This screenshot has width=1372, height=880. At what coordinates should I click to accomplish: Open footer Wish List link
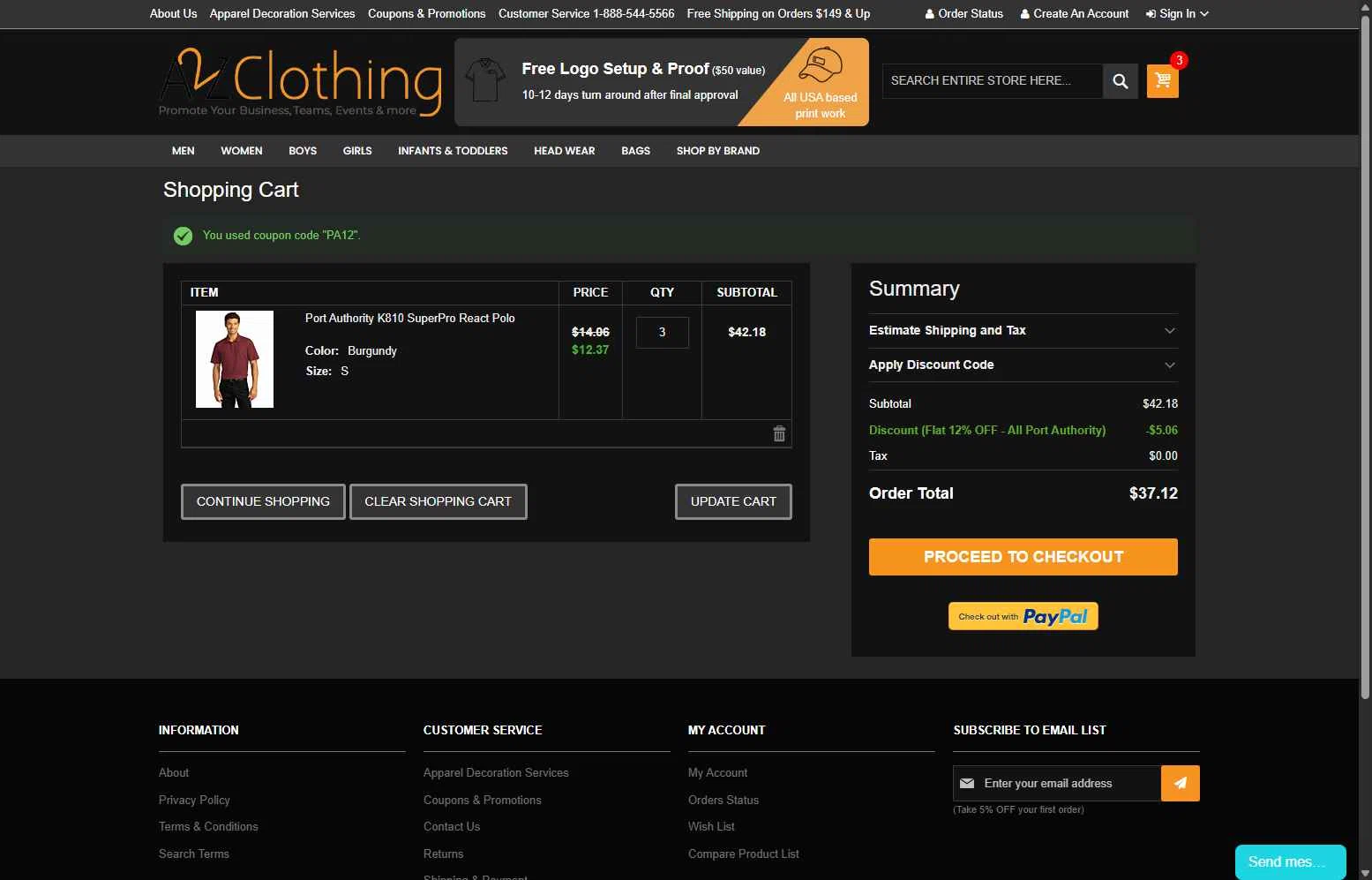click(x=711, y=826)
